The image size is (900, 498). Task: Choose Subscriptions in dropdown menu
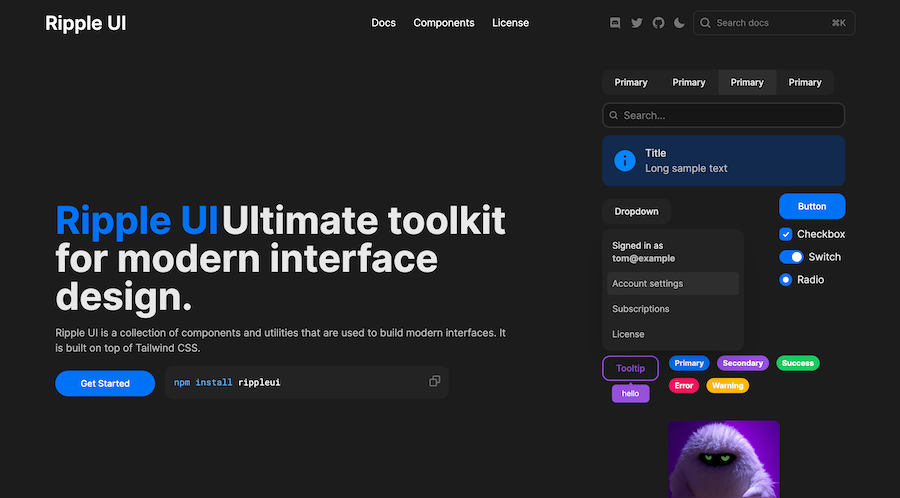click(673, 309)
